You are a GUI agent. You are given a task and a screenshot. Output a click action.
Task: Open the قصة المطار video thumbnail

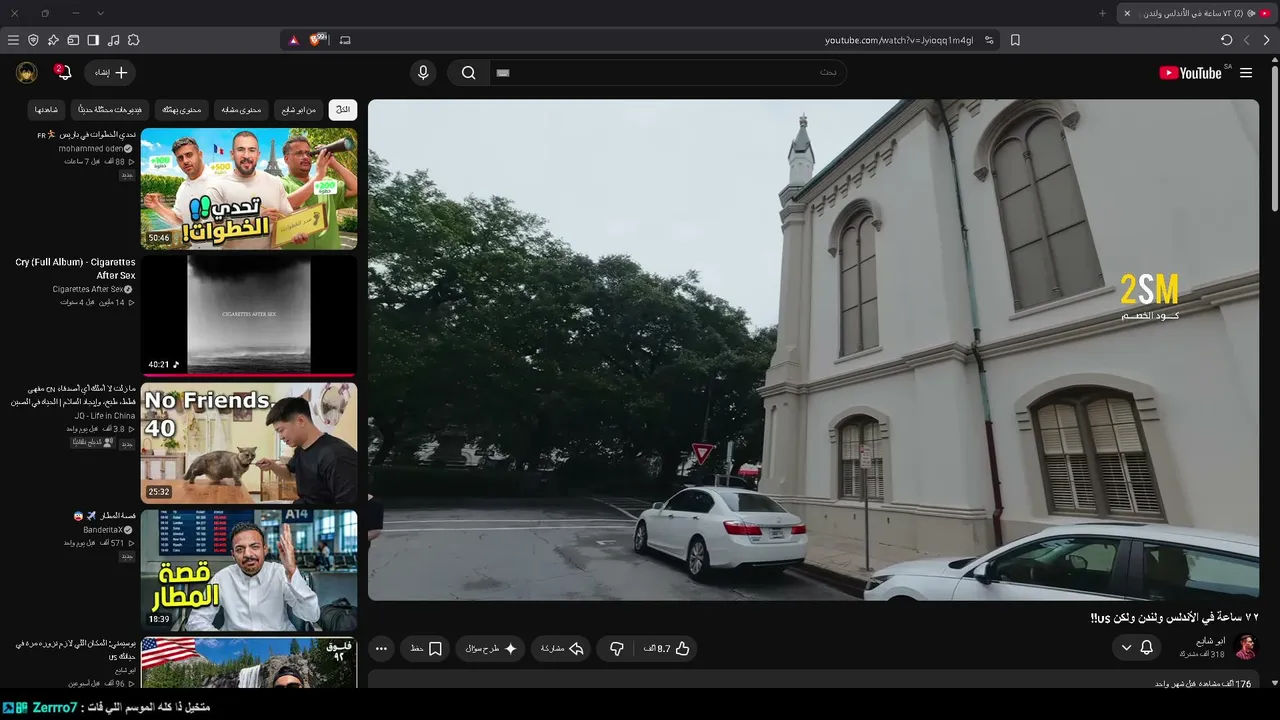point(249,570)
